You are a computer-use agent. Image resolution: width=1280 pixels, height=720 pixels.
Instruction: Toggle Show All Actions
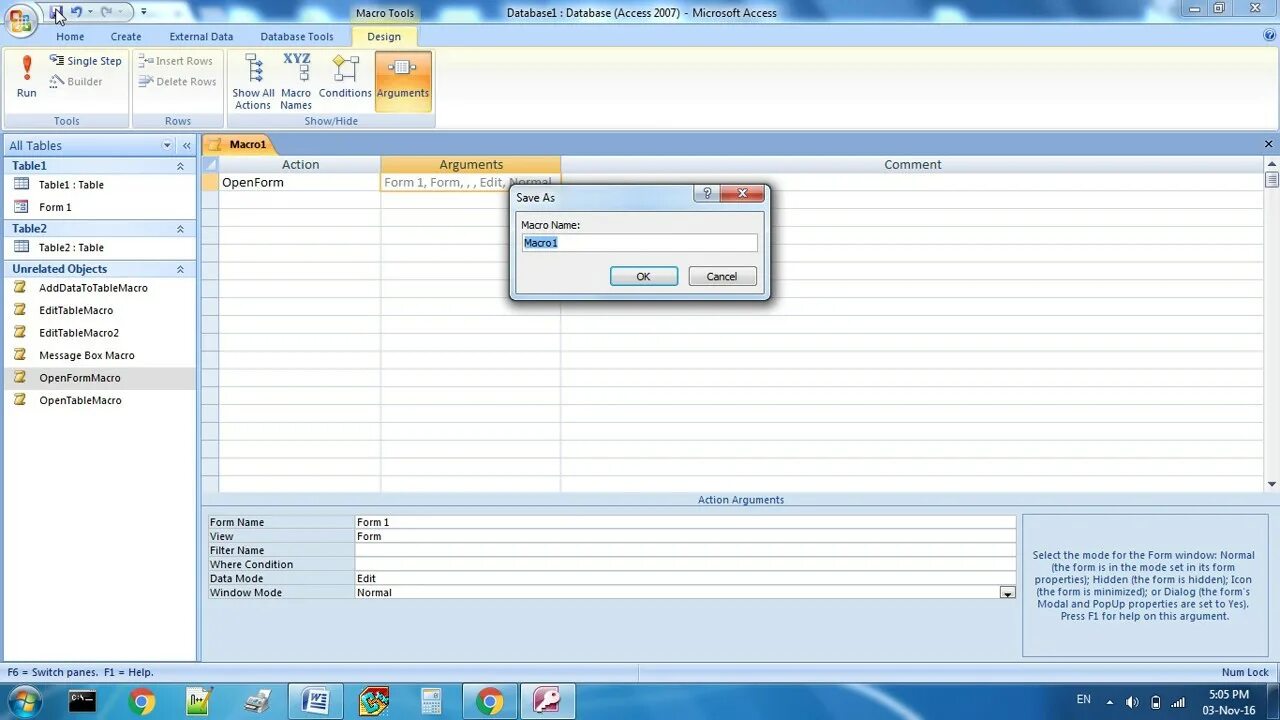[253, 81]
